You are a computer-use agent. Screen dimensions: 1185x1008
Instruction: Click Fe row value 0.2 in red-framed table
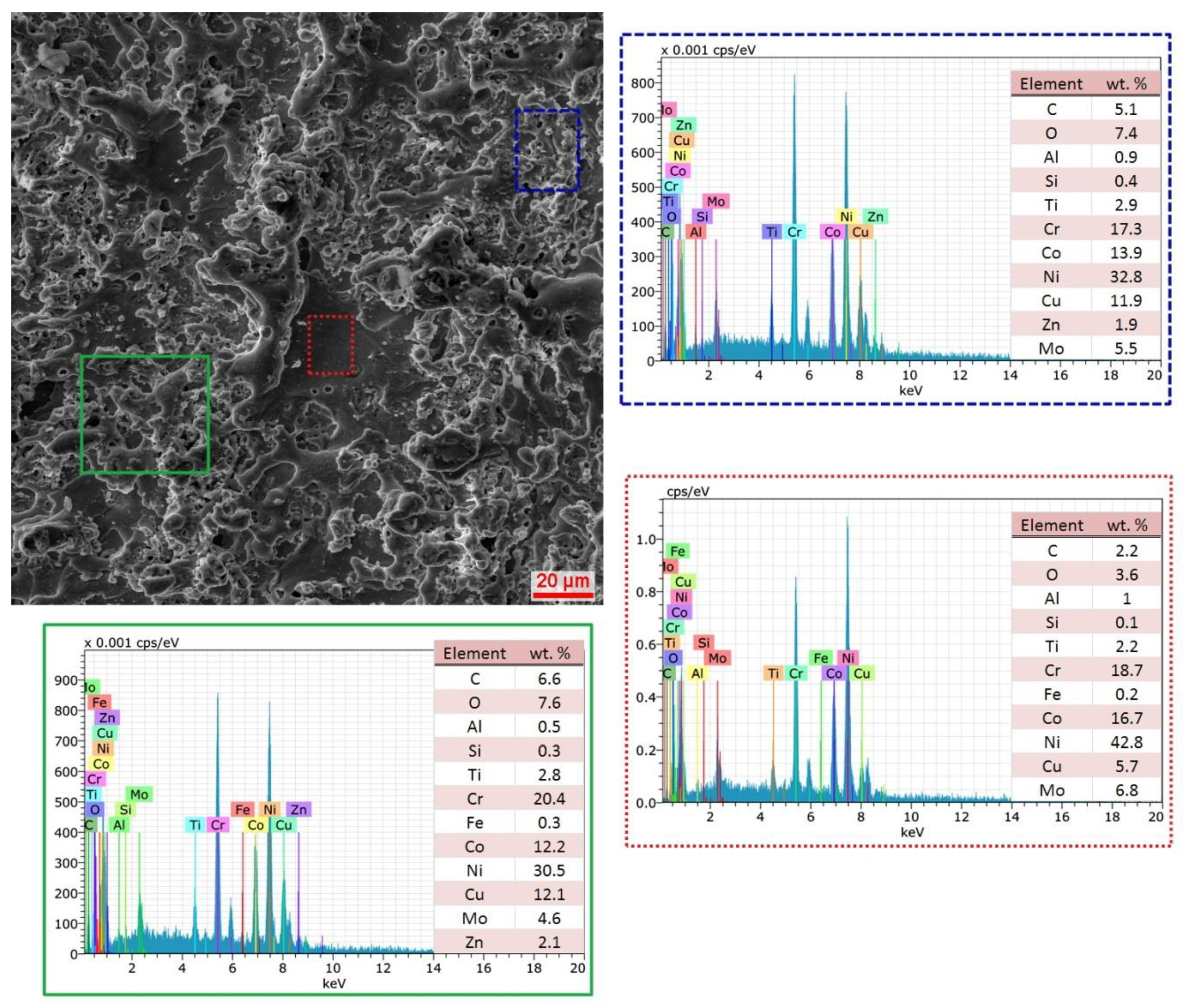click(1126, 694)
